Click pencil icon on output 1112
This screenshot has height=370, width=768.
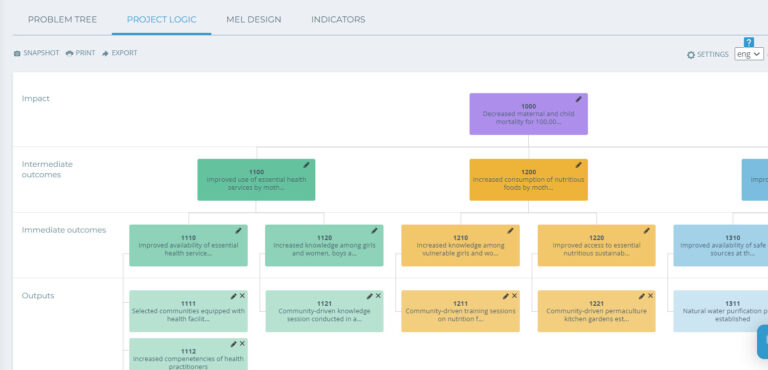[234, 344]
